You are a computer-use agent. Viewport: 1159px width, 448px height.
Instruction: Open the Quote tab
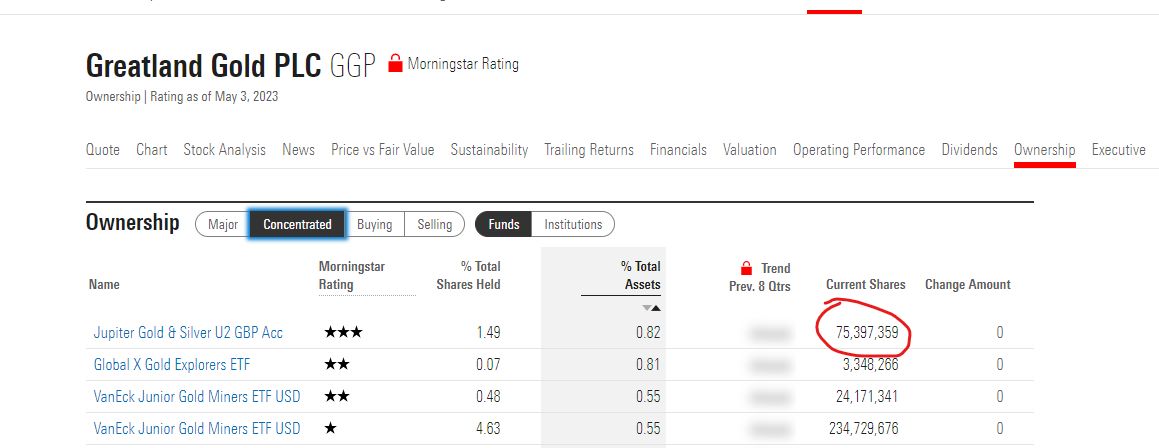pos(103,150)
